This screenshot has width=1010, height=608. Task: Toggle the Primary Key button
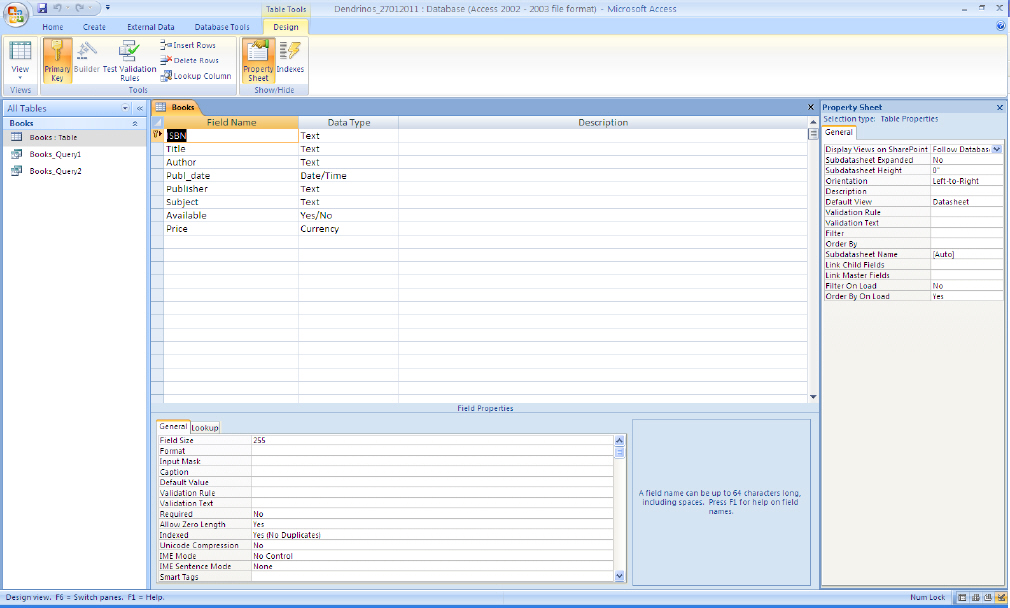(x=57, y=61)
